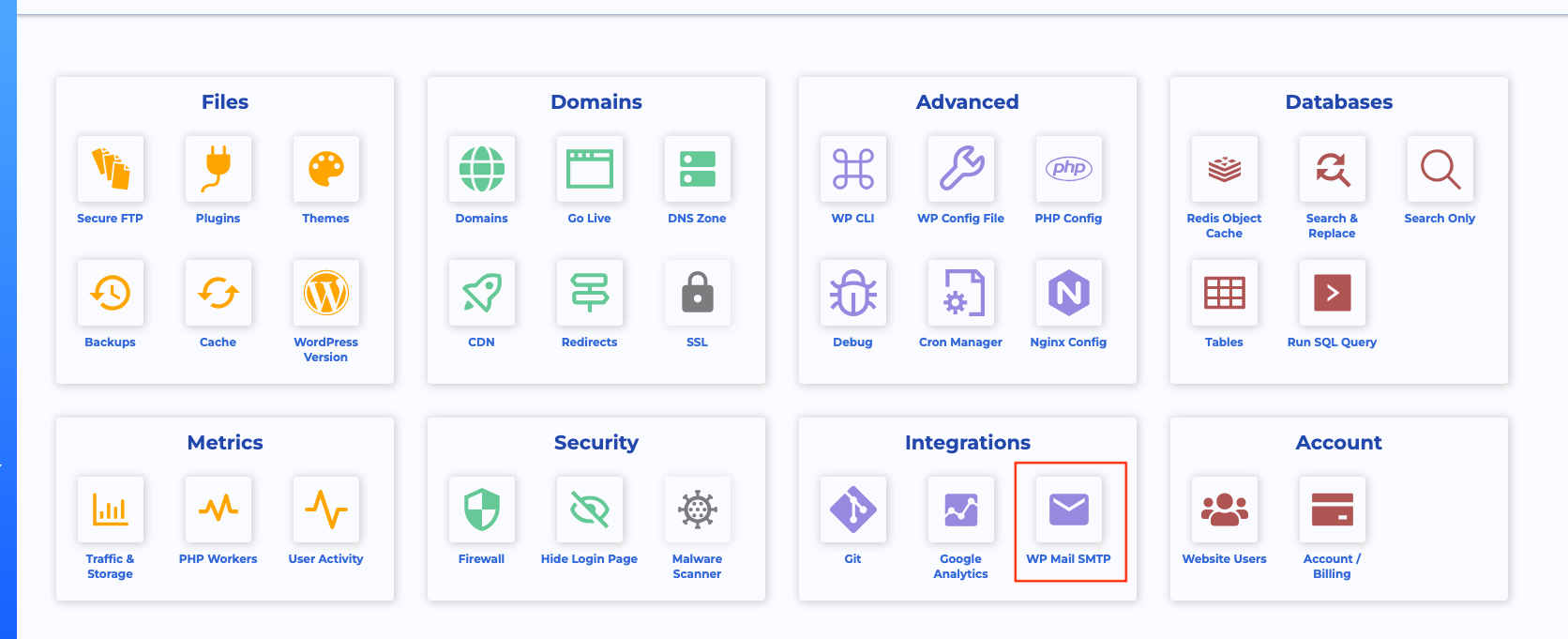The height and width of the screenshot is (639, 1568).
Task: Click the Website Users label
Action: pyautogui.click(x=1225, y=559)
